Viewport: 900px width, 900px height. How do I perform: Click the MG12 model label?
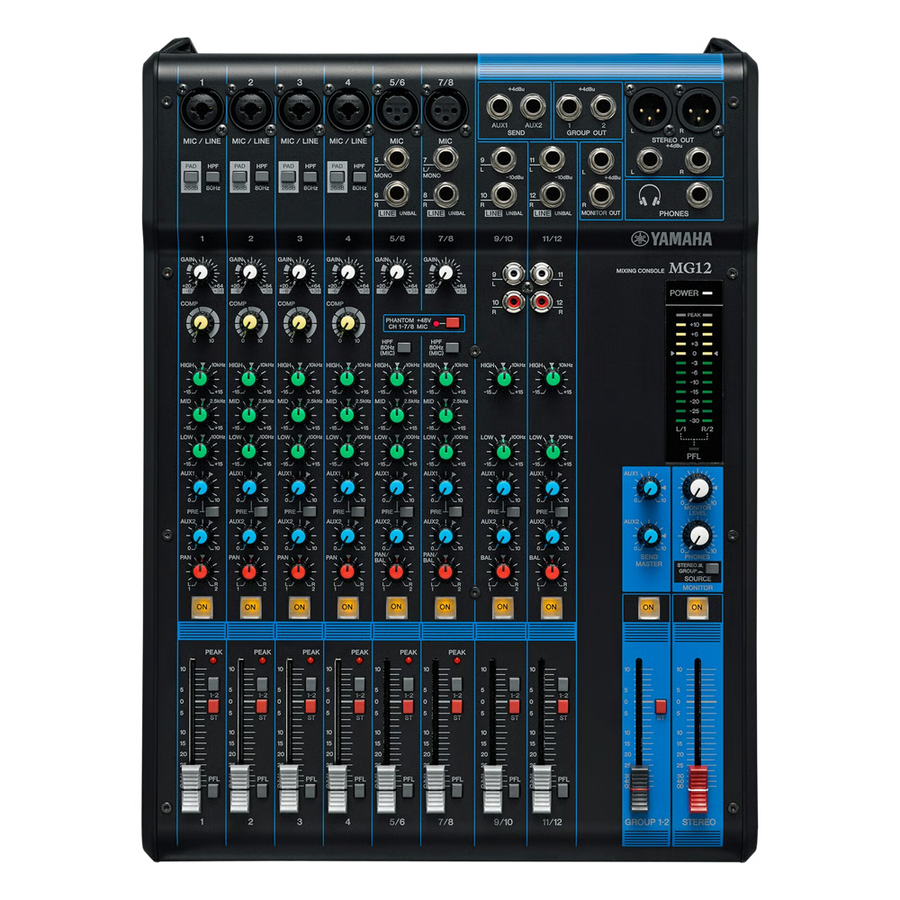[690, 268]
